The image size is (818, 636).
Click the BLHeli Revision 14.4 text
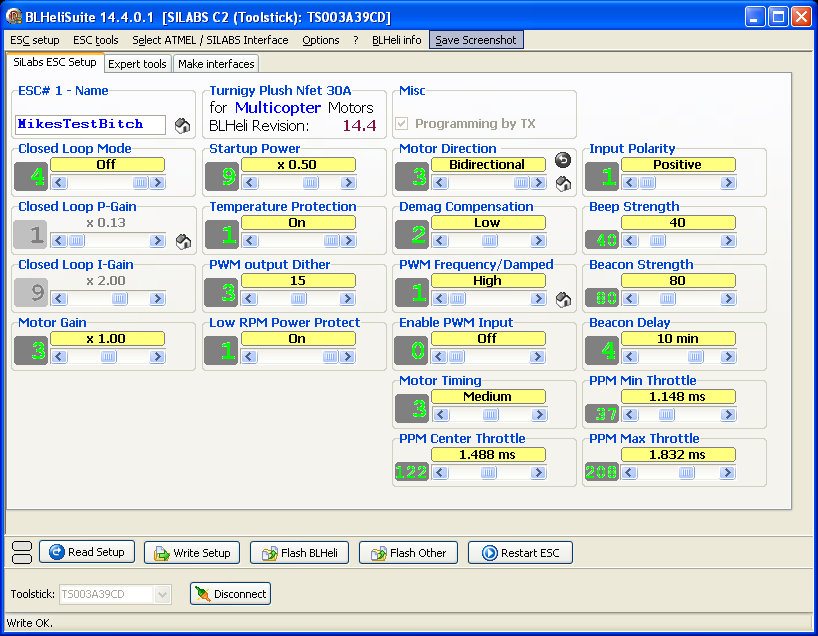292,126
